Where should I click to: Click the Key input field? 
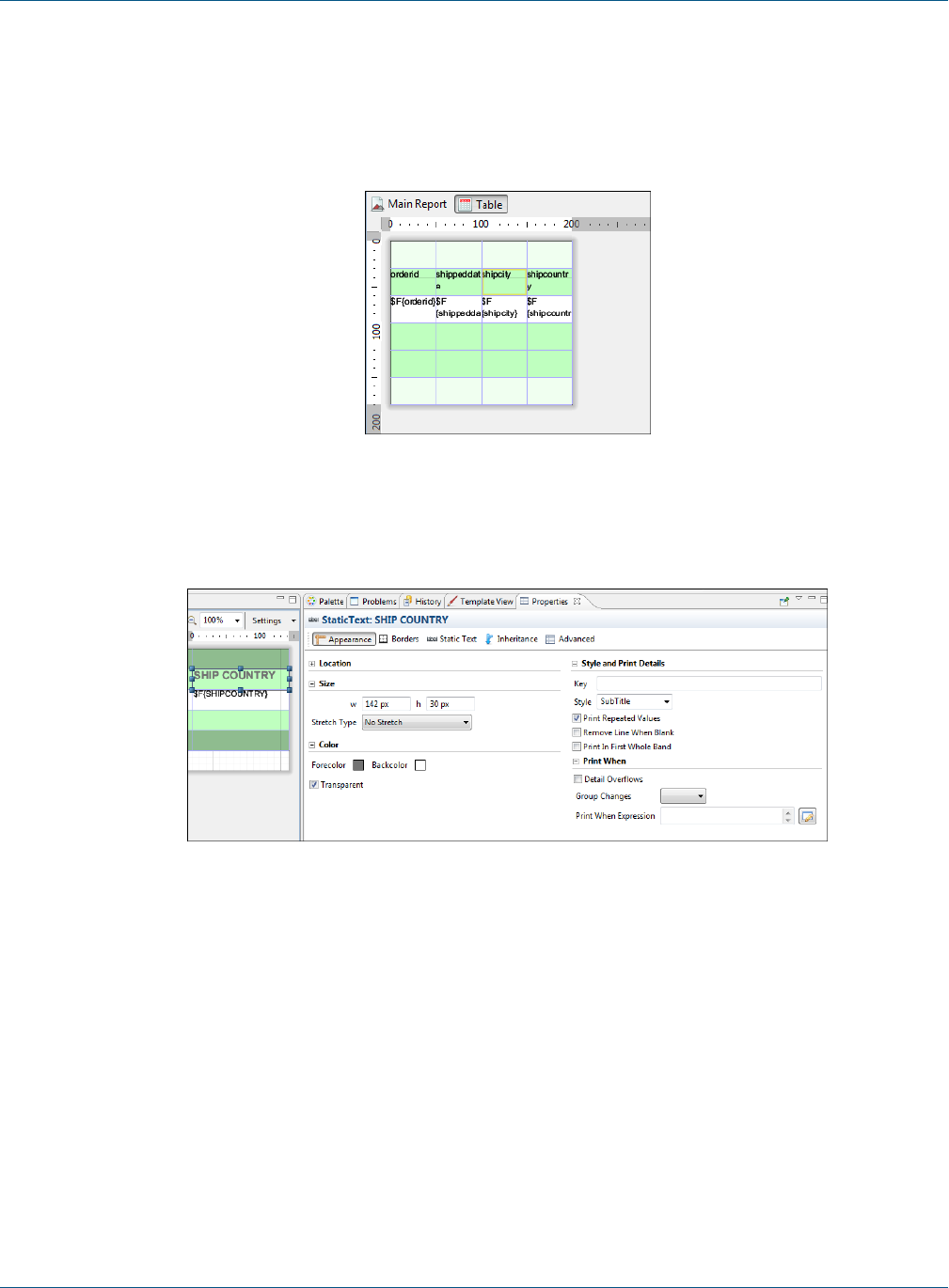coord(709,683)
